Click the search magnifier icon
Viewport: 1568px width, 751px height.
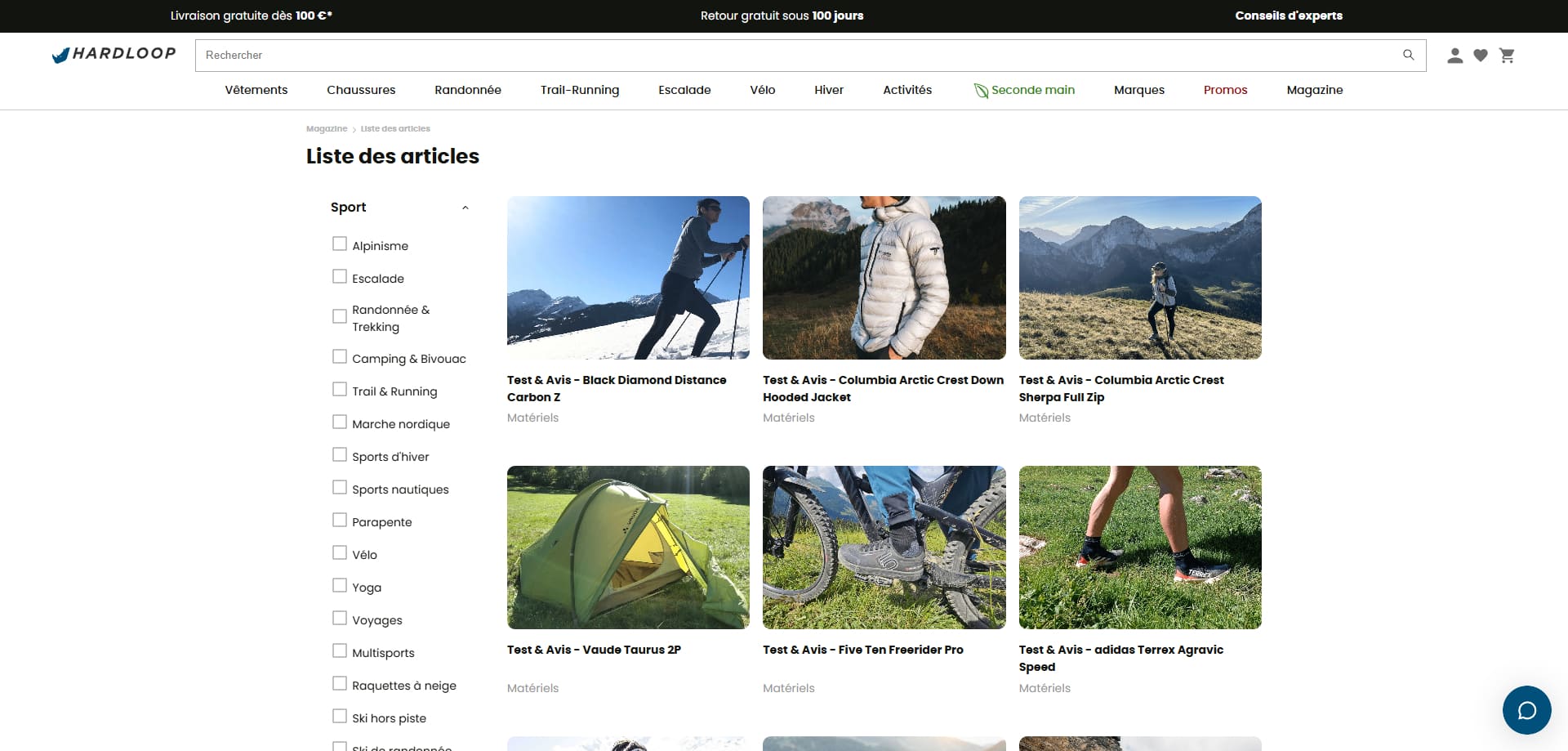1408,55
